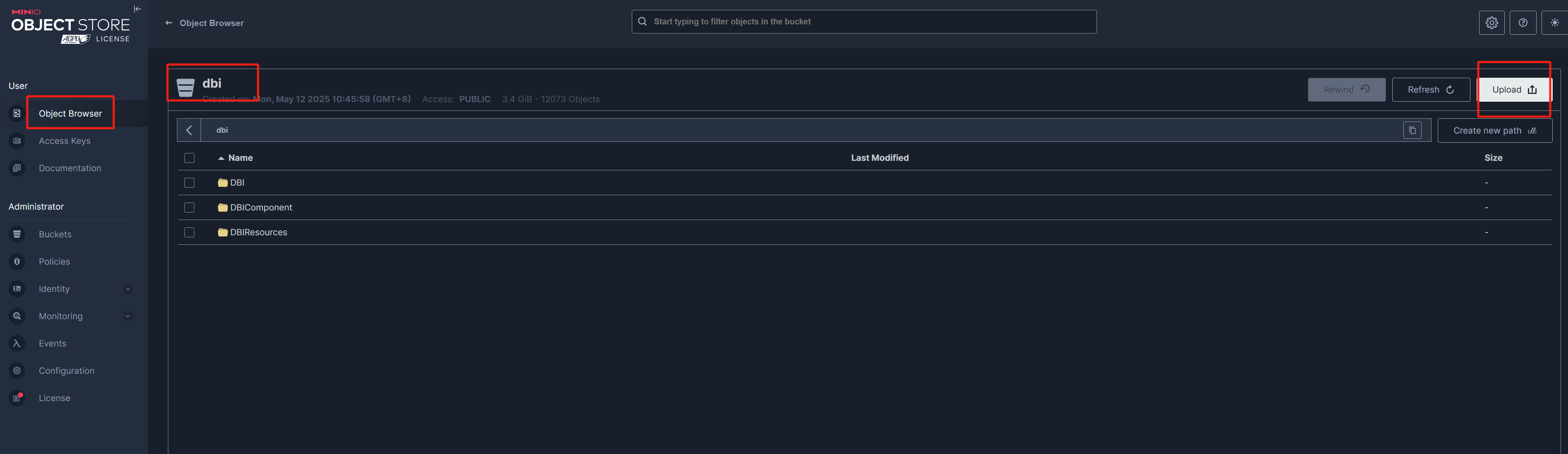Click the Buckets sidebar icon

coord(17,234)
